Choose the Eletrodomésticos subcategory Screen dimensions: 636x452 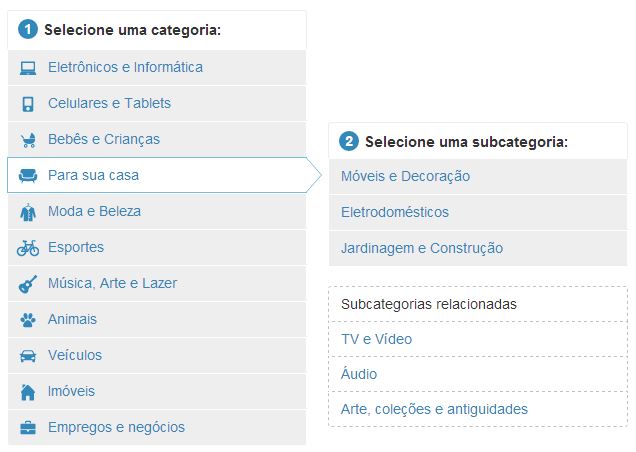coord(394,212)
